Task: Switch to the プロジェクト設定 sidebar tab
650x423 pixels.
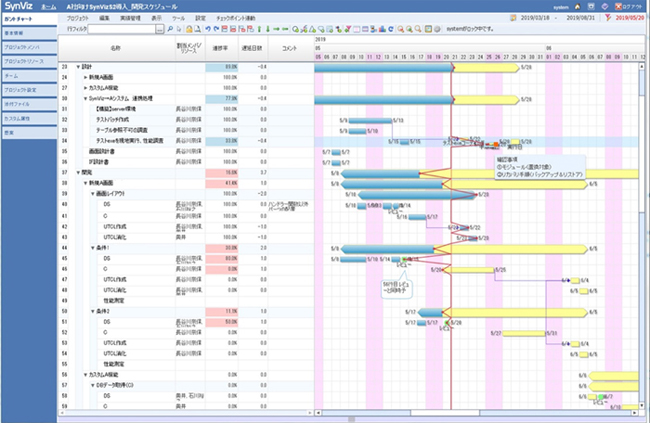Action: tap(27, 89)
